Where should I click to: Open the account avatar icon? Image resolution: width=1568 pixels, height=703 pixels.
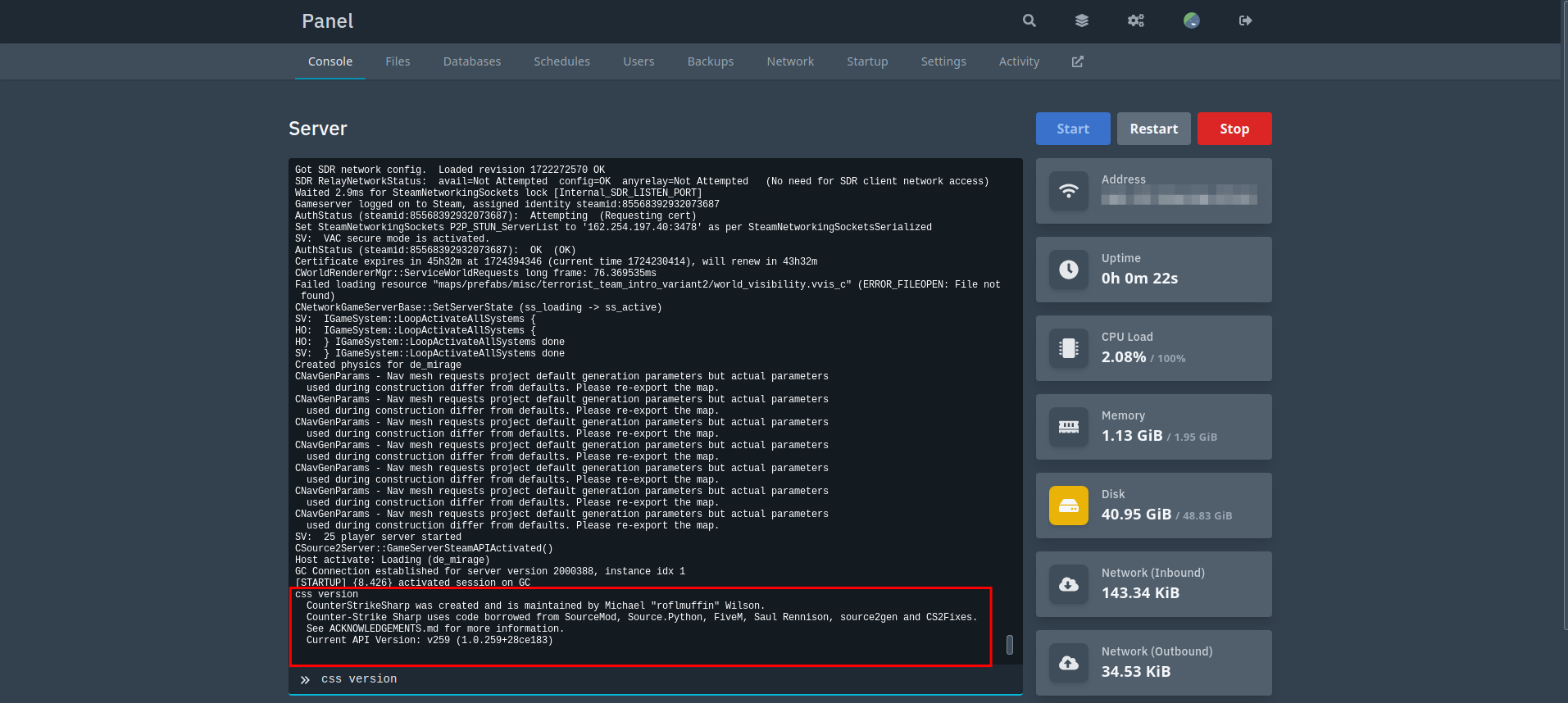pyautogui.click(x=1192, y=20)
